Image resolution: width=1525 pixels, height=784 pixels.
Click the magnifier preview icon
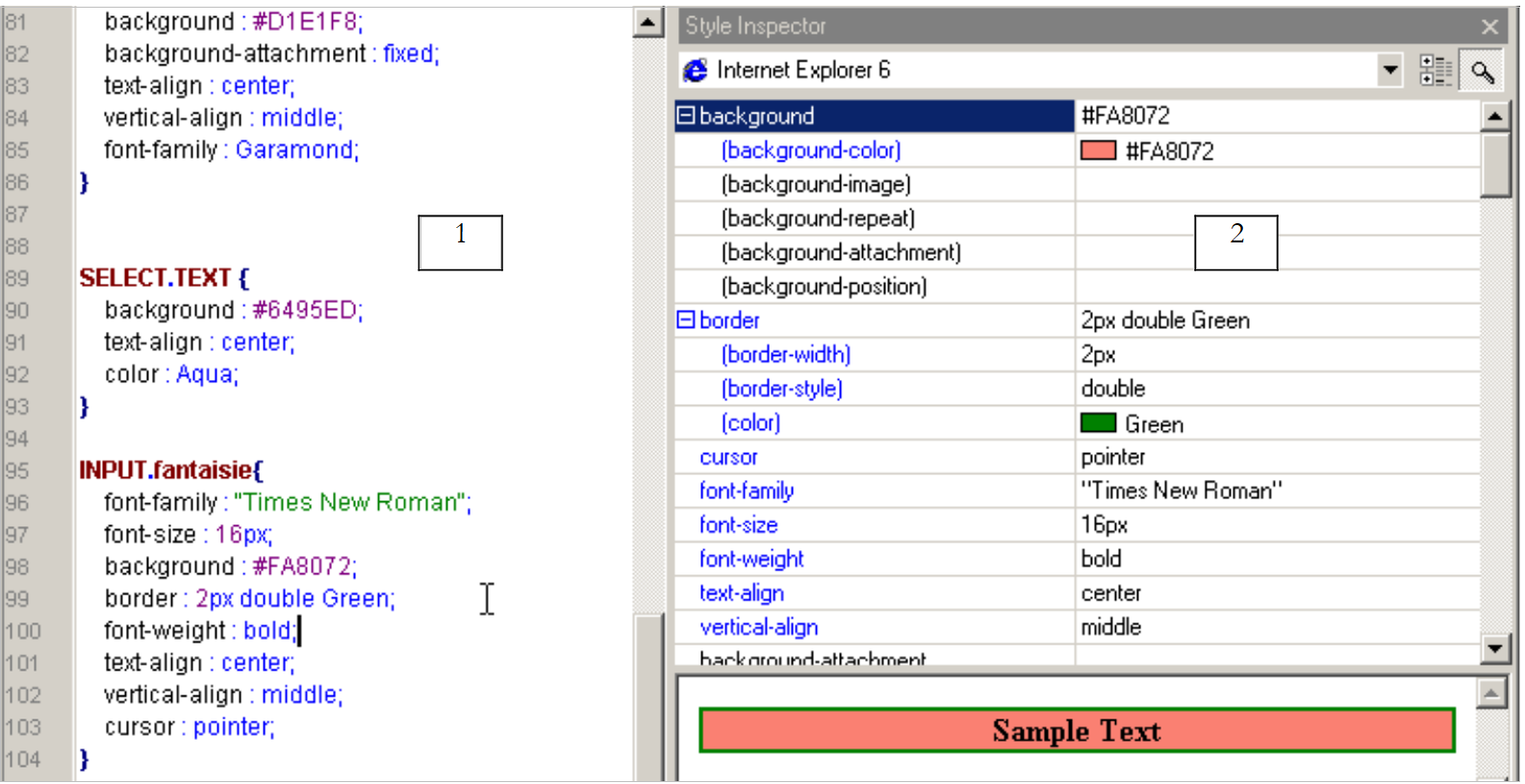1482,71
